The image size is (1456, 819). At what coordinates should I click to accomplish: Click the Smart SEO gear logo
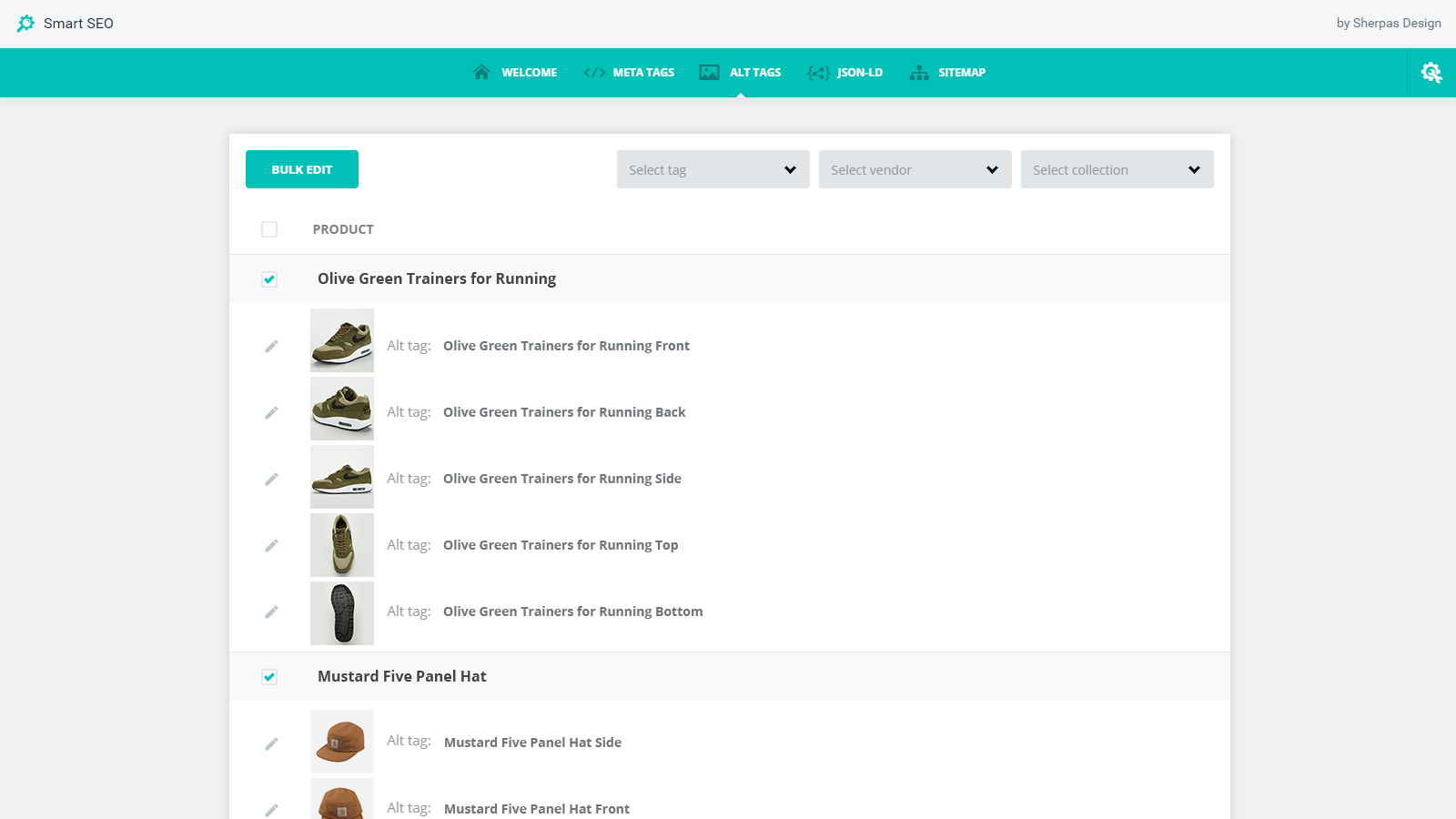tap(27, 23)
